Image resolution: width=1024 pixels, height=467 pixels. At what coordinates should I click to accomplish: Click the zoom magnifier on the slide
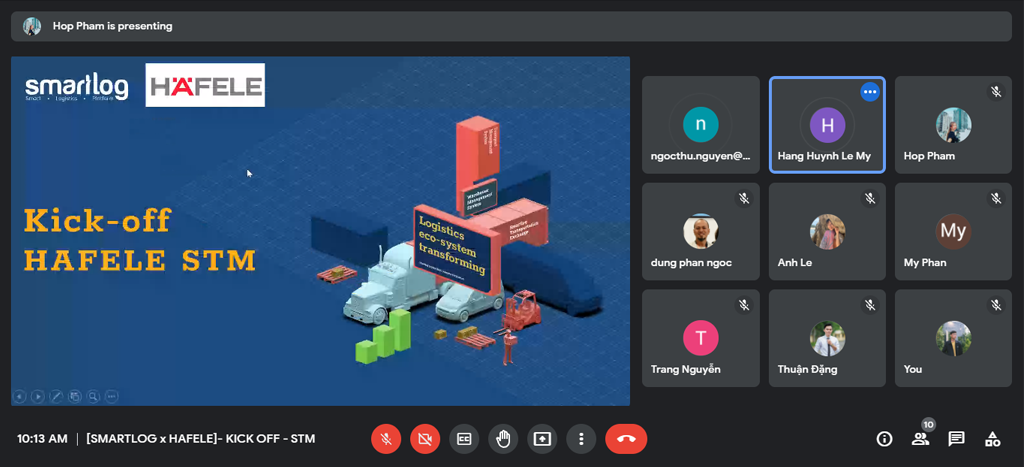[x=93, y=396]
